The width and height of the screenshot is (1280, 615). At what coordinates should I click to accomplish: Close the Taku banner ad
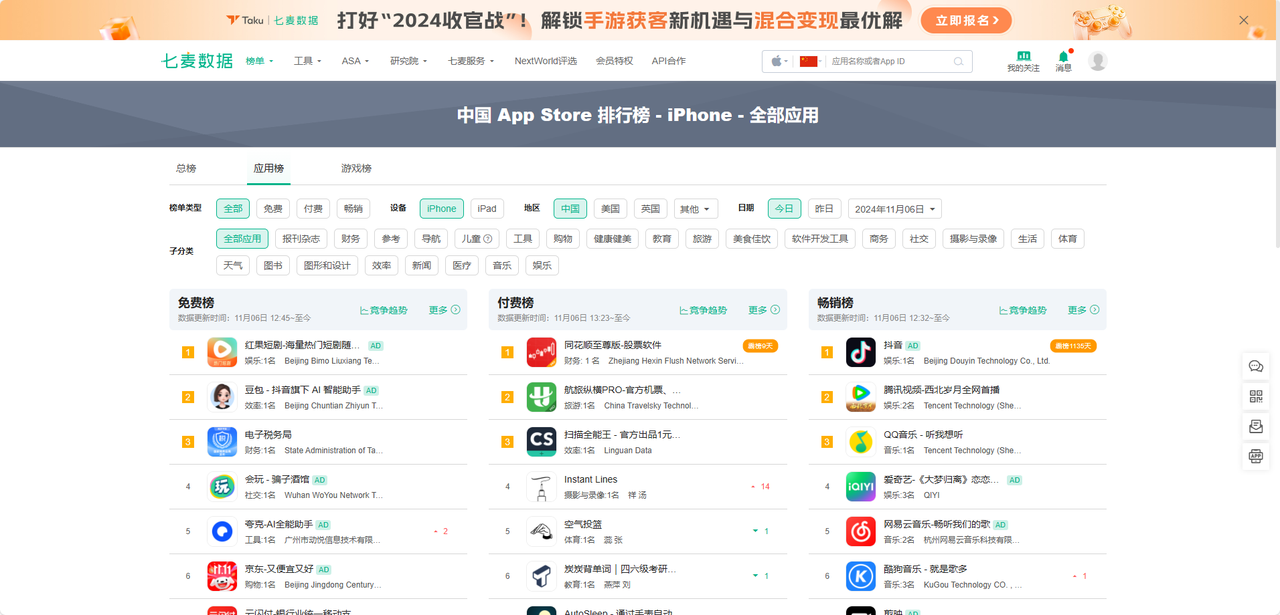click(1244, 20)
